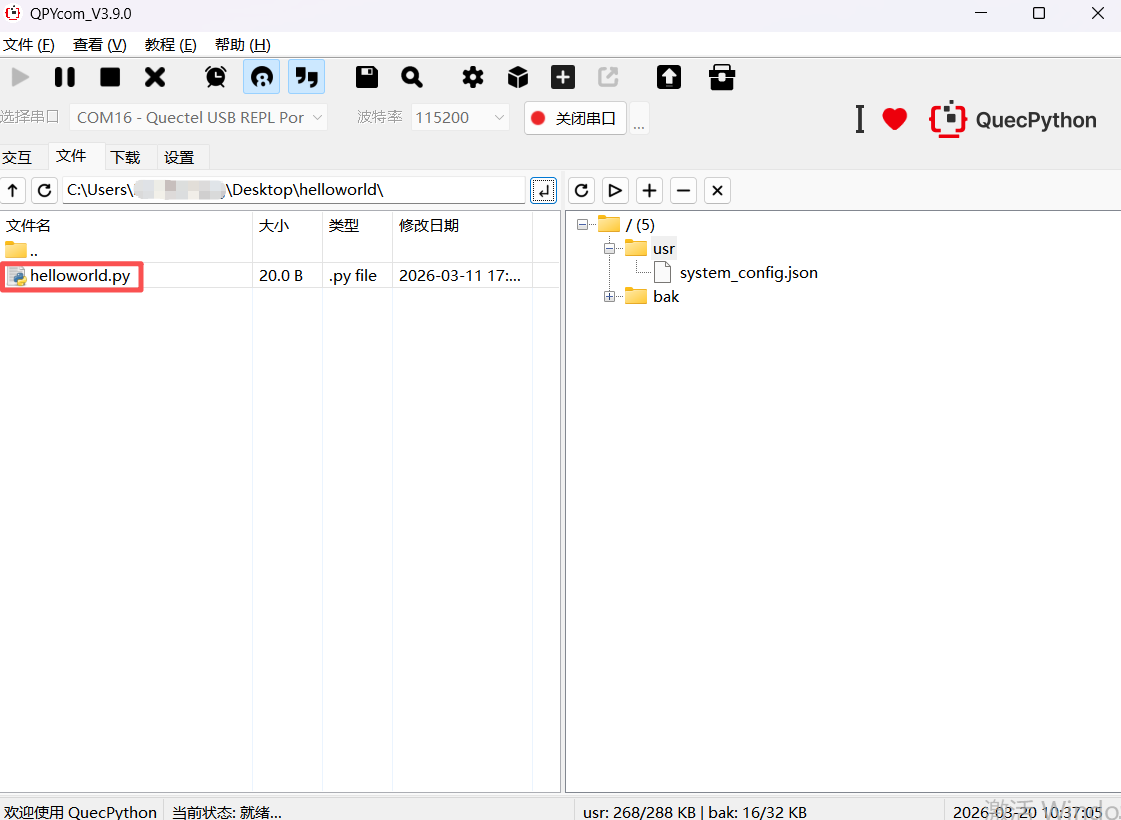This screenshot has height=820, width=1121.
Task: Click the local file path input field
Action: point(294,190)
